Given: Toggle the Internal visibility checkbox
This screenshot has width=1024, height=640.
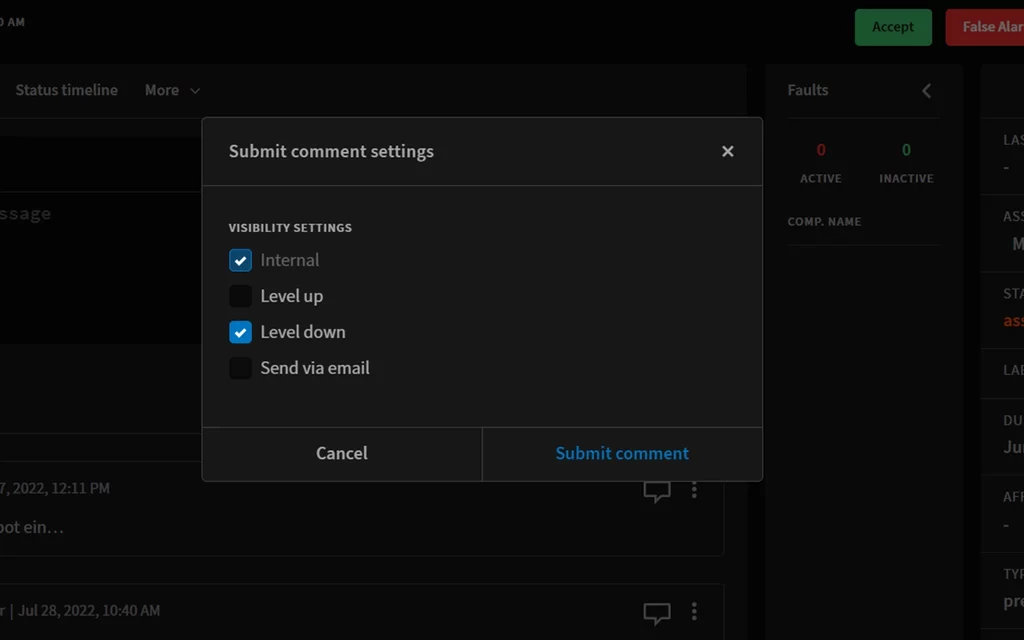Looking at the screenshot, I should [240, 260].
